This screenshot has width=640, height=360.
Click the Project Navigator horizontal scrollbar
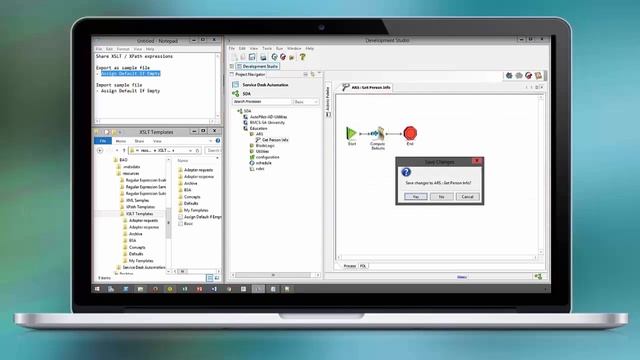click(276, 275)
